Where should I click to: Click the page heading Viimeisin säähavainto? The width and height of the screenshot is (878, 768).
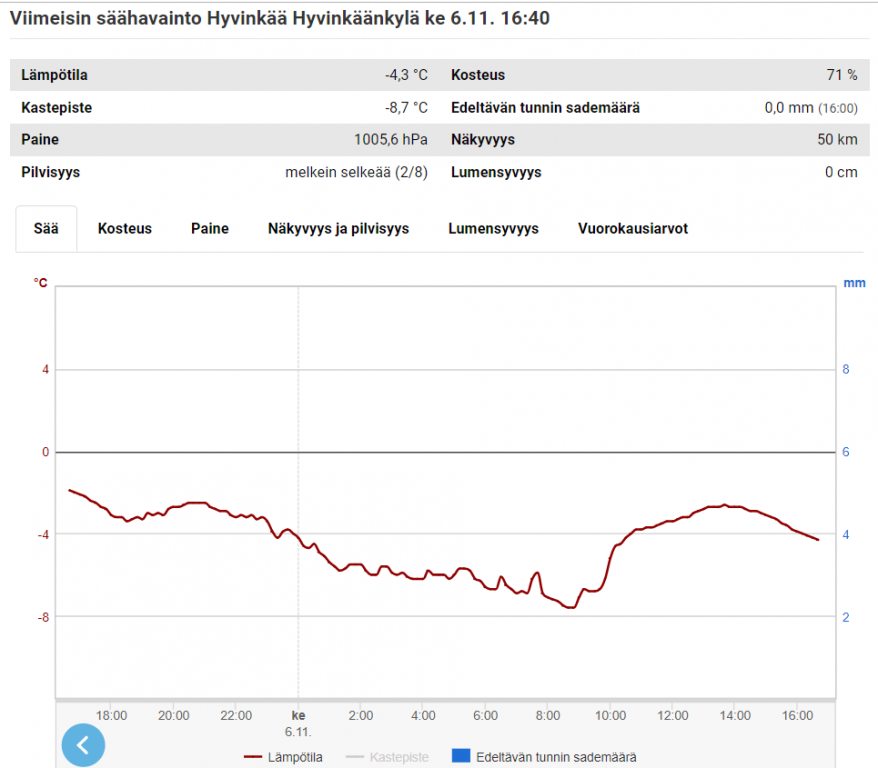coord(106,18)
